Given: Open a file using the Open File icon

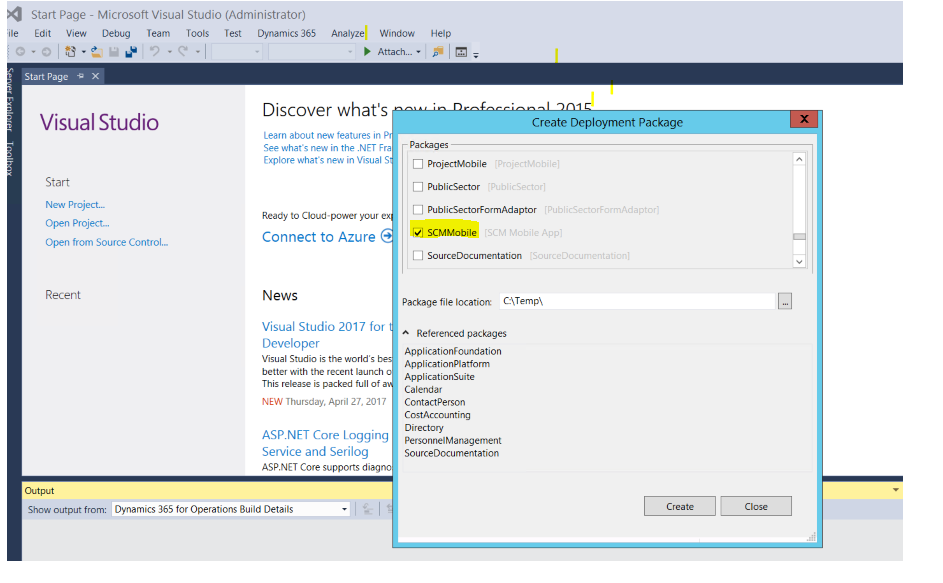Looking at the screenshot, I should click(95, 51).
